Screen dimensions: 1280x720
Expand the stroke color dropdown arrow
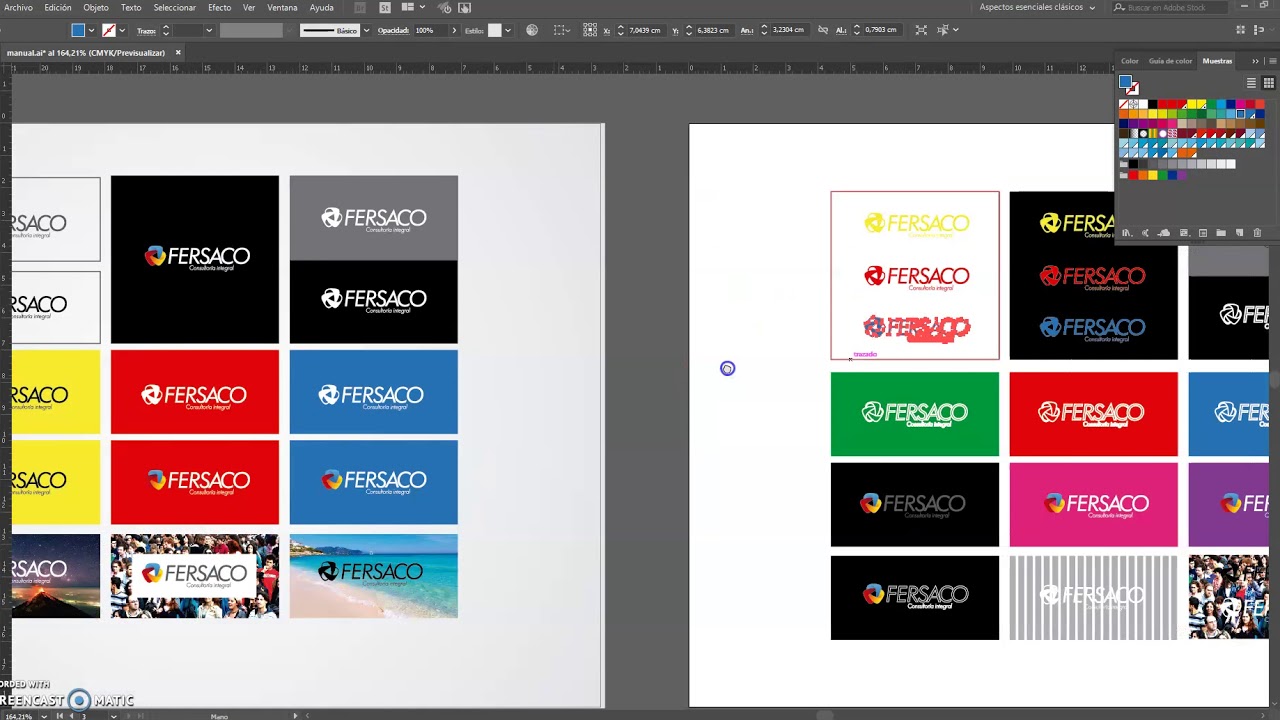point(122,30)
